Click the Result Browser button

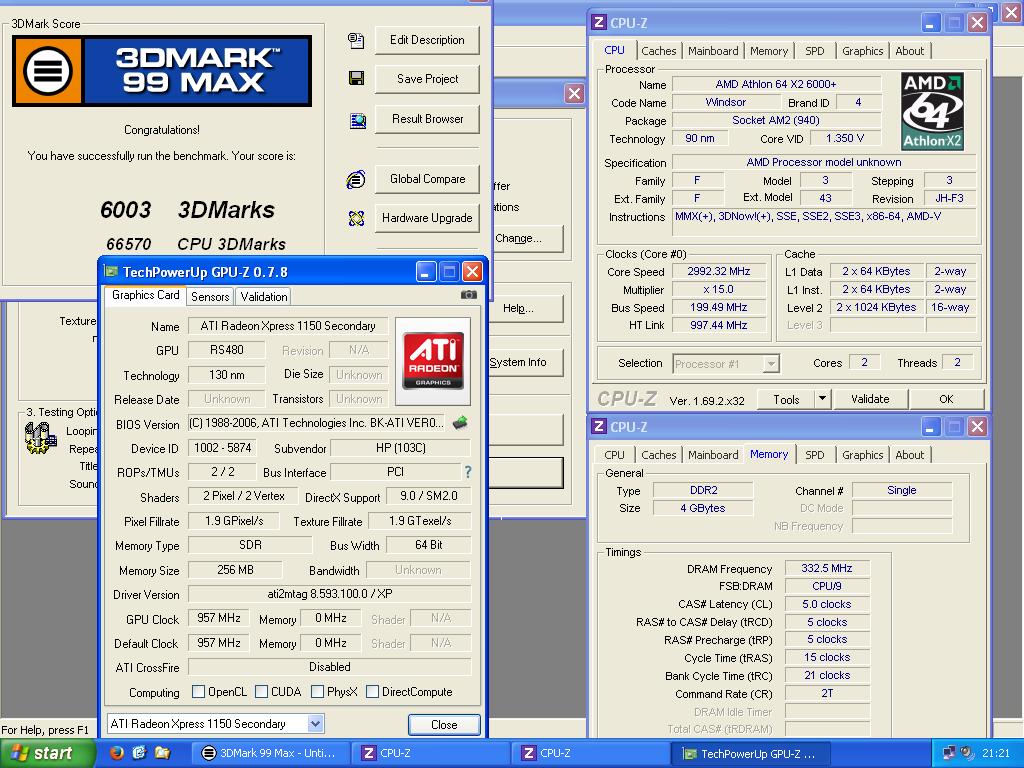coord(427,119)
